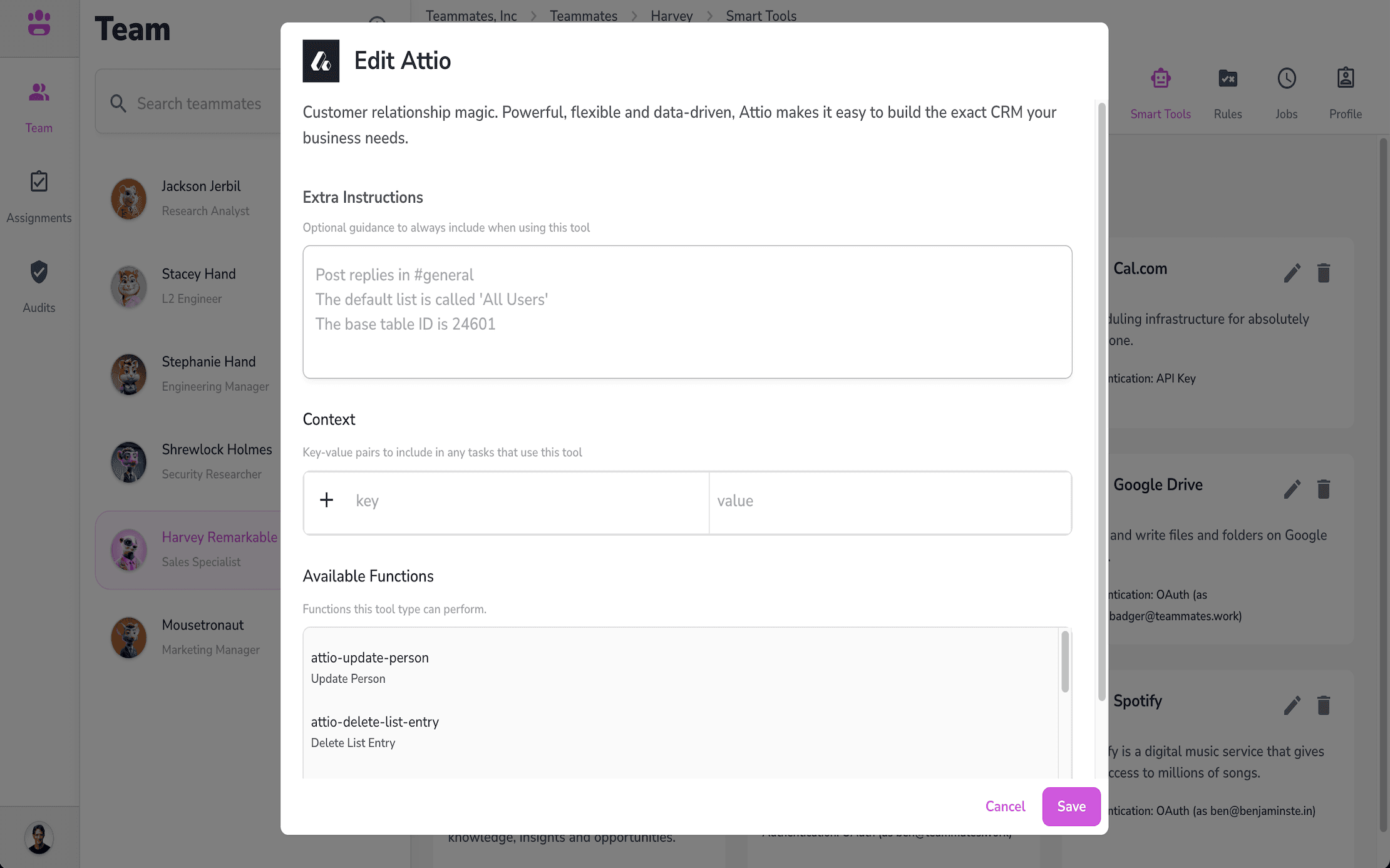1390x868 pixels.
Task: Delete the Cal.com tool via trash icon
Action: click(1323, 273)
